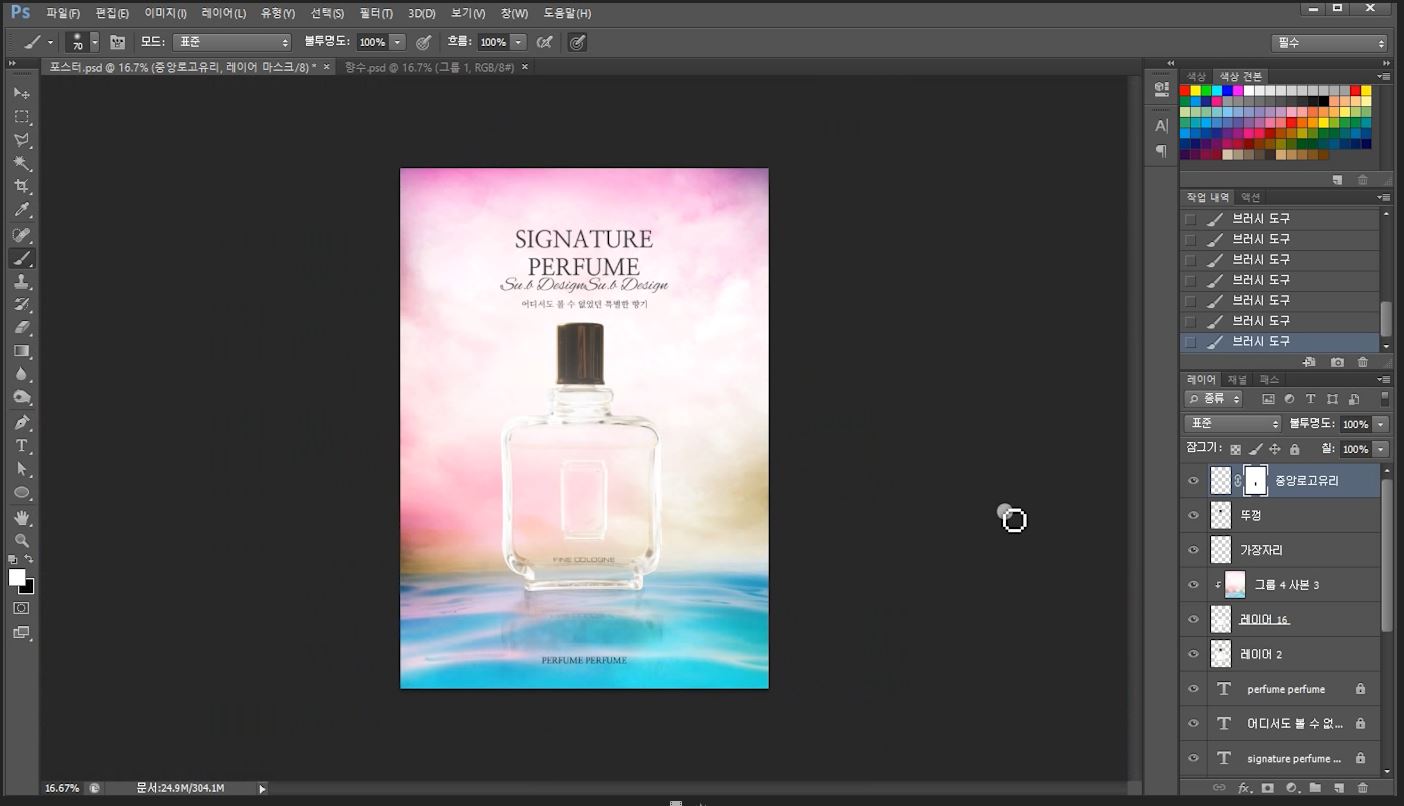Hide the 뚜껑 layer
Image resolution: width=1404 pixels, height=806 pixels.
tap(1192, 515)
